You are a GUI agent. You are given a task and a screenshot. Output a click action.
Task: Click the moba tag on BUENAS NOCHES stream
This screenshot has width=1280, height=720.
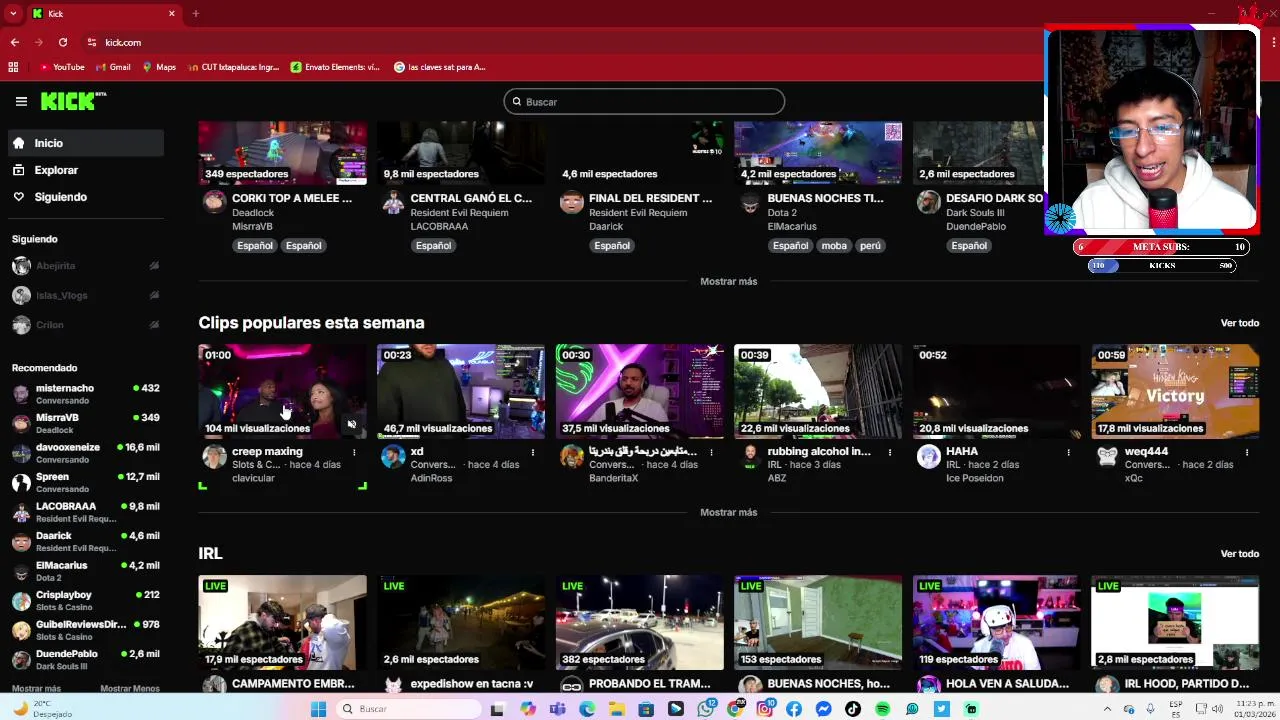834,246
